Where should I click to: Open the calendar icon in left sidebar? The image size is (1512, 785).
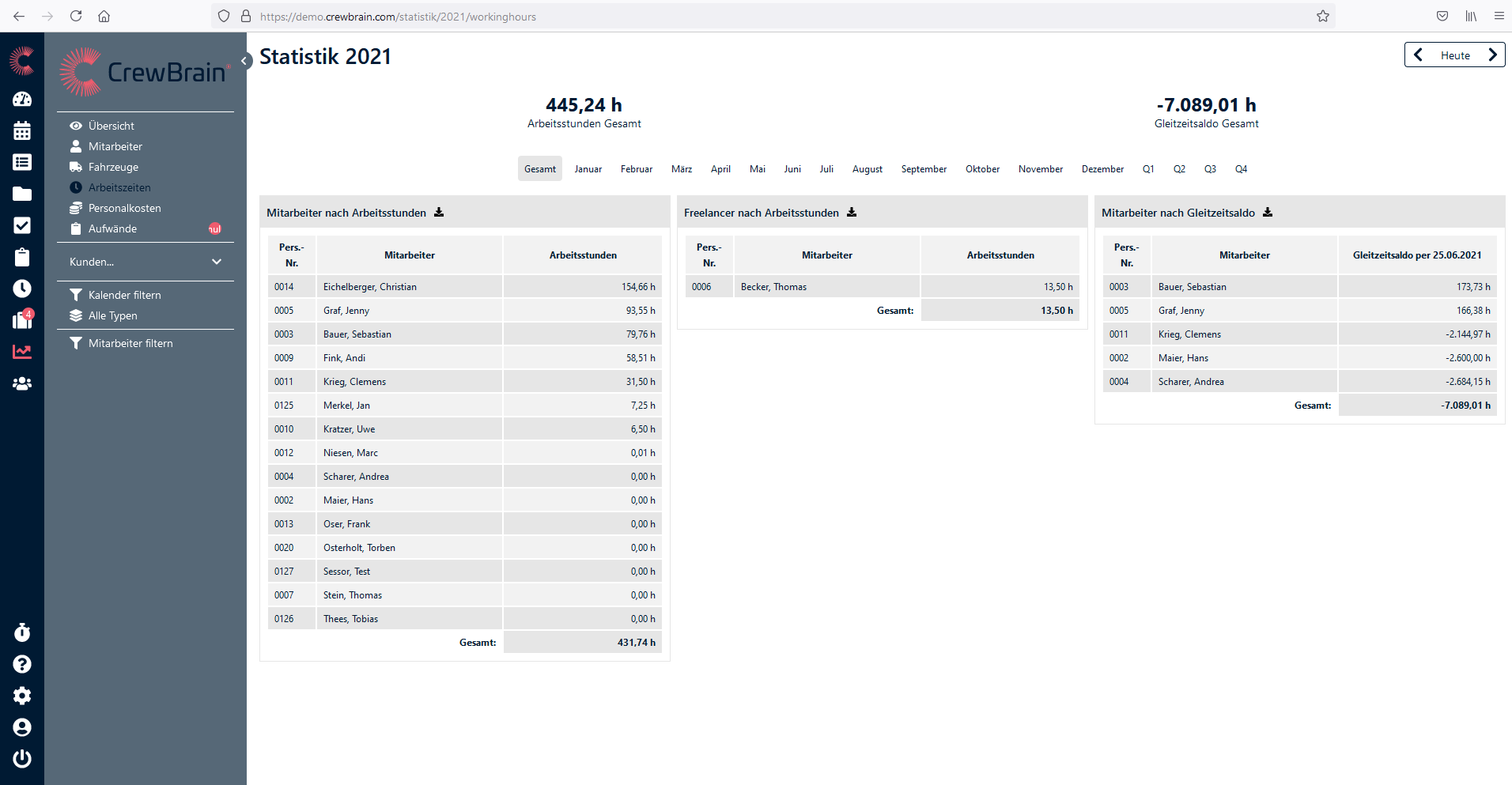pyautogui.click(x=22, y=130)
